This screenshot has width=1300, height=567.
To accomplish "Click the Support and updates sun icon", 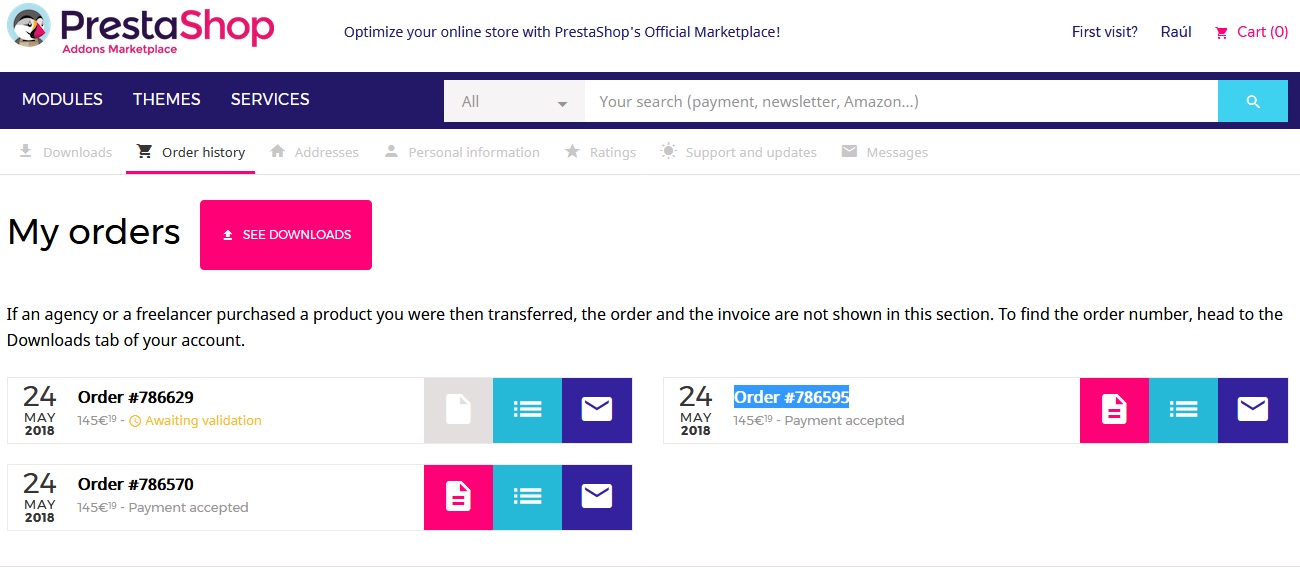I will pyautogui.click(x=668, y=151).
